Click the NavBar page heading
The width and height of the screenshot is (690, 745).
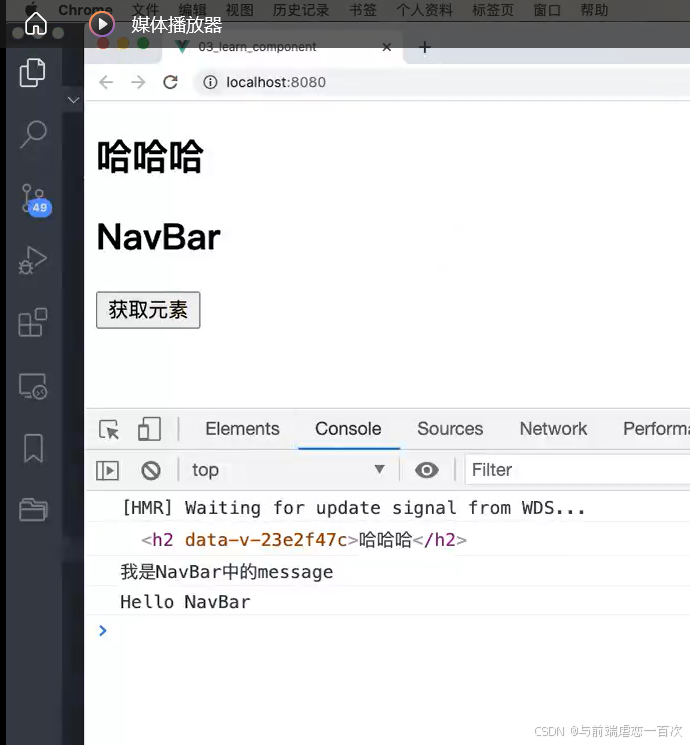point(159,237)
